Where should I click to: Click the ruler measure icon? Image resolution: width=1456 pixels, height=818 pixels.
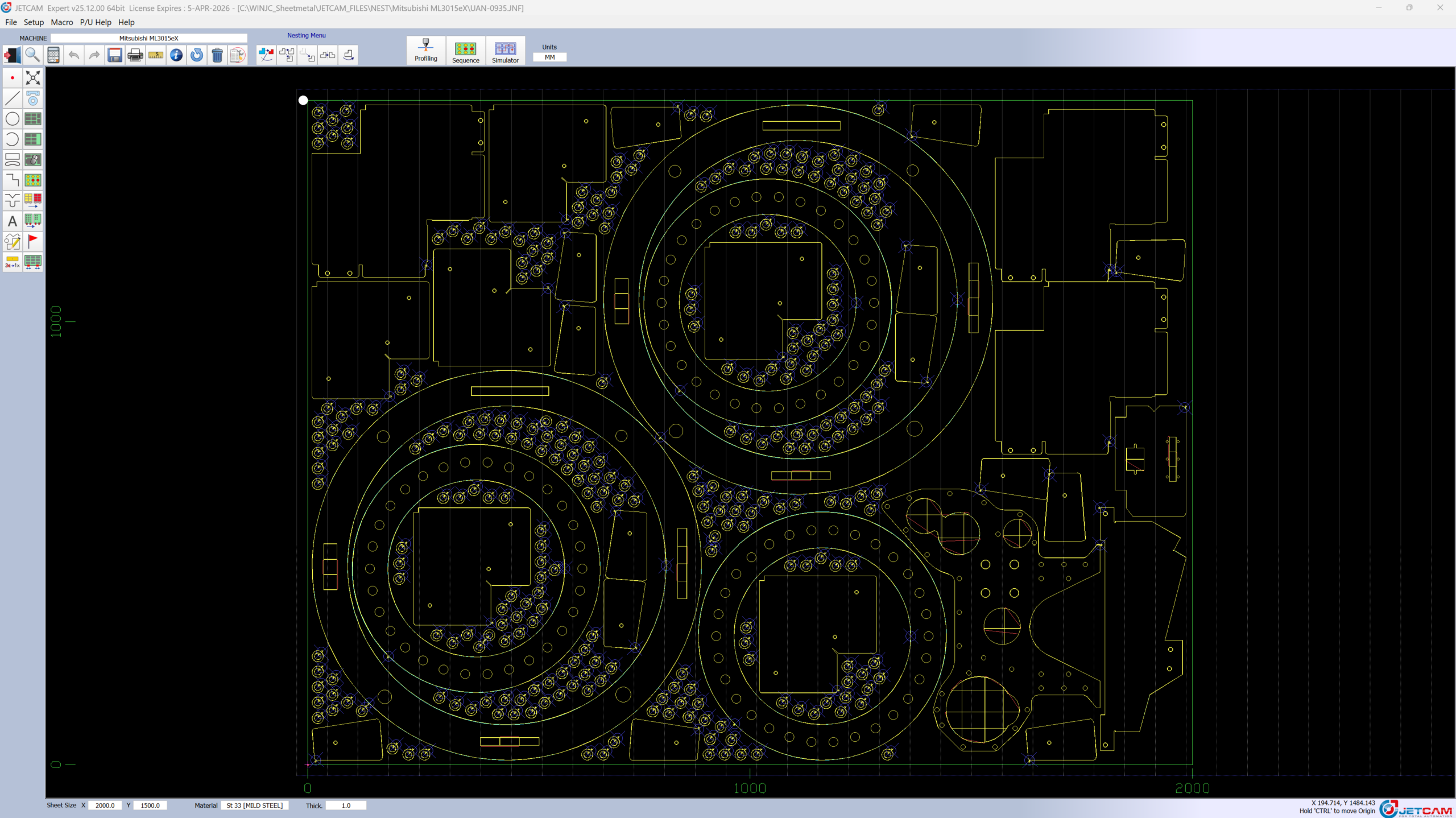tap(156, 55)
